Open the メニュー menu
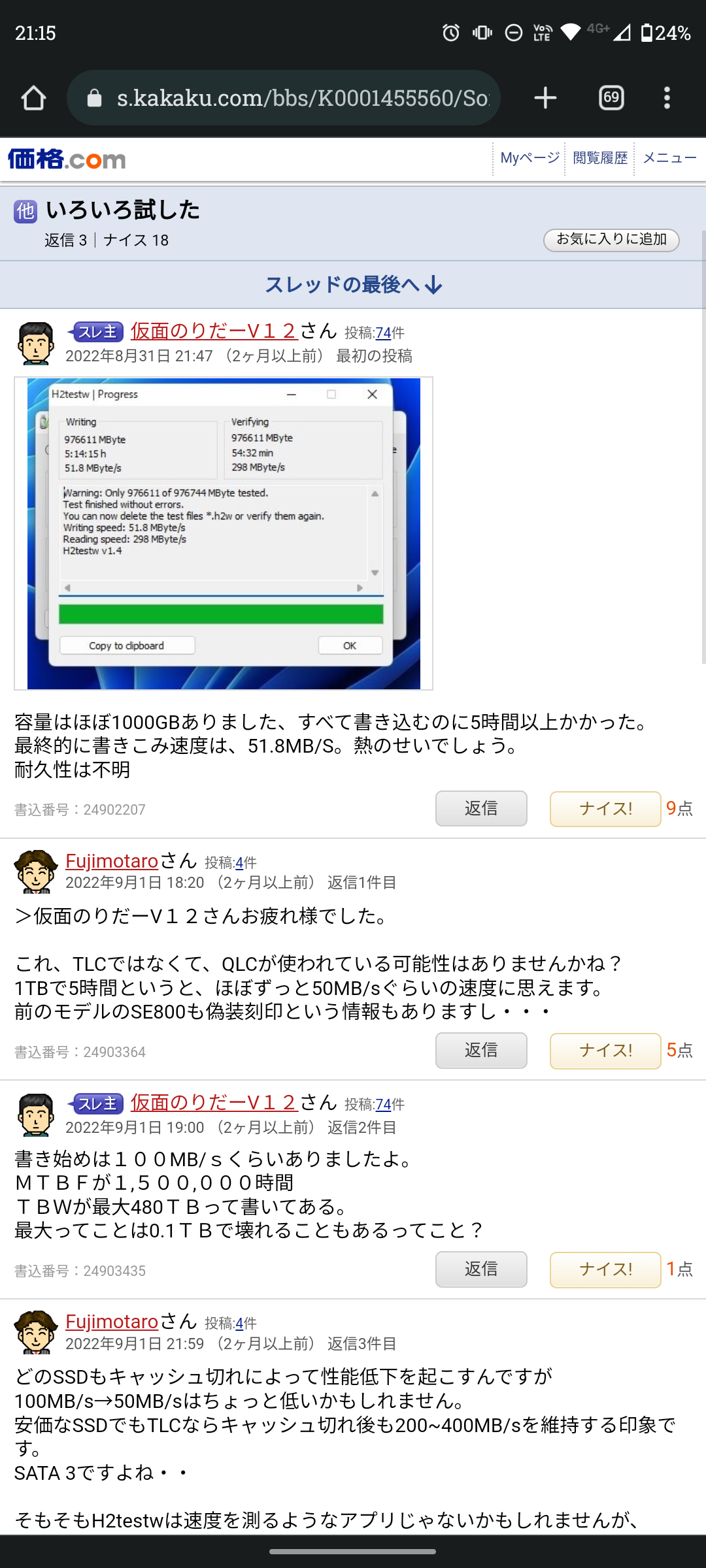Image resolution: width=706 pixels, height=1568 pixels. pos(670,158)
